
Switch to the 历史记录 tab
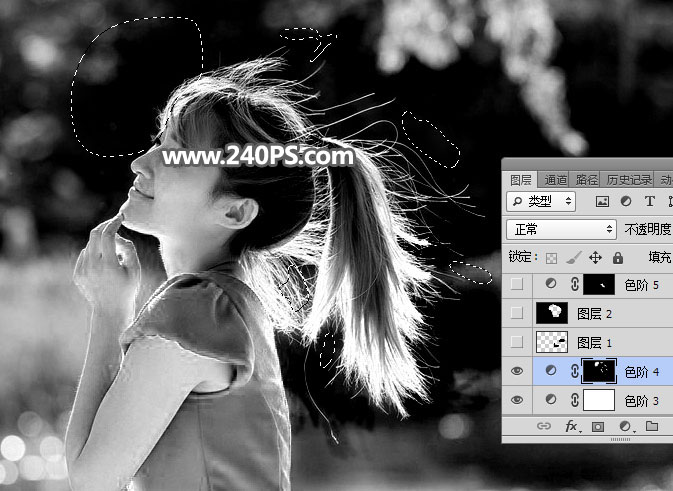coord(628,180)
